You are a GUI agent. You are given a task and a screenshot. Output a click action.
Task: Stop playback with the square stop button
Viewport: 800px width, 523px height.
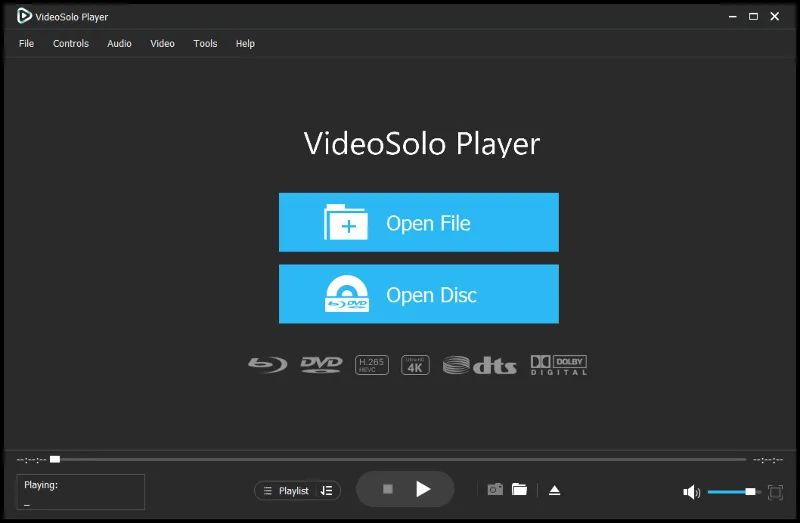(388, 489)
